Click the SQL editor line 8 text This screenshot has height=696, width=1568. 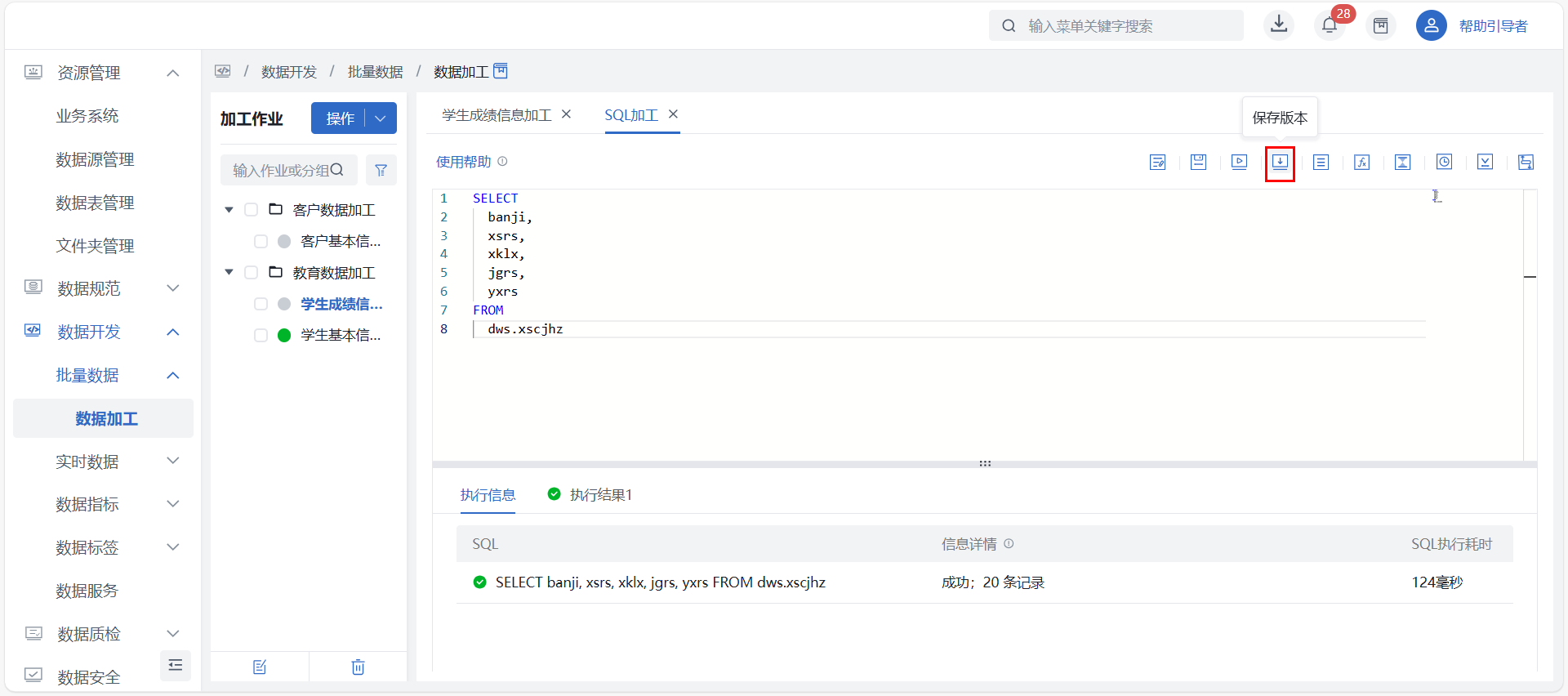coord(525,329)
